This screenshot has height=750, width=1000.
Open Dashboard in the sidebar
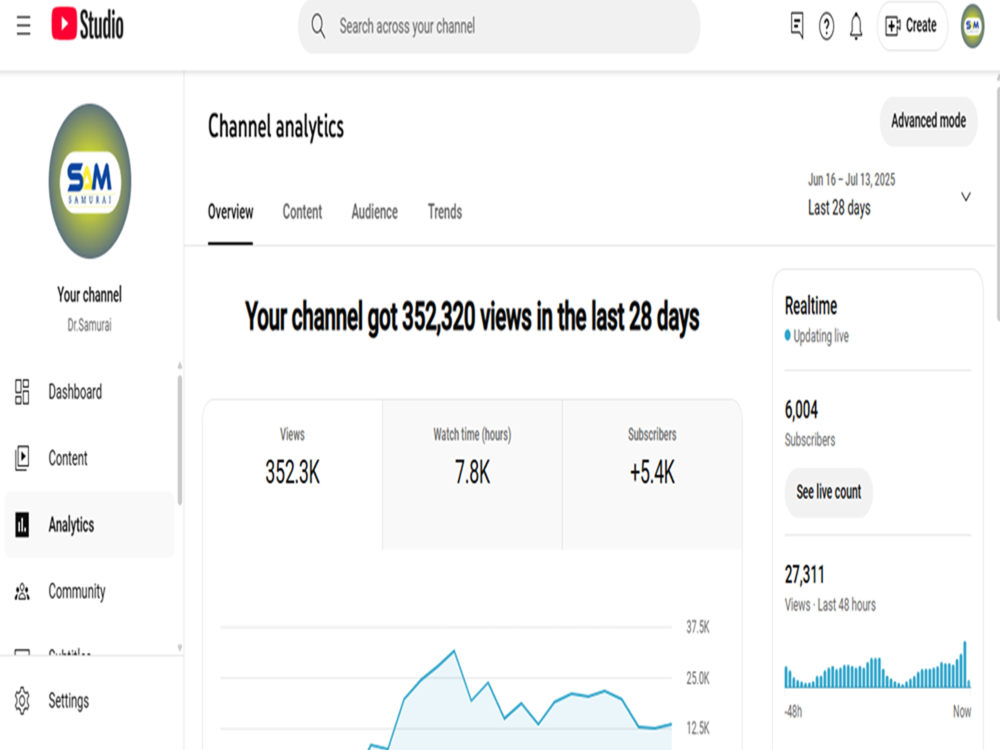pos(89,392)
